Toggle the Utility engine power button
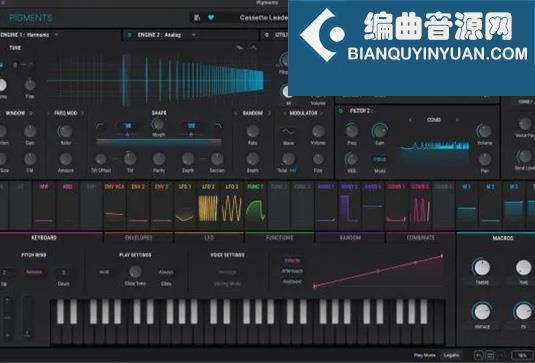 [x=267, y=35]
